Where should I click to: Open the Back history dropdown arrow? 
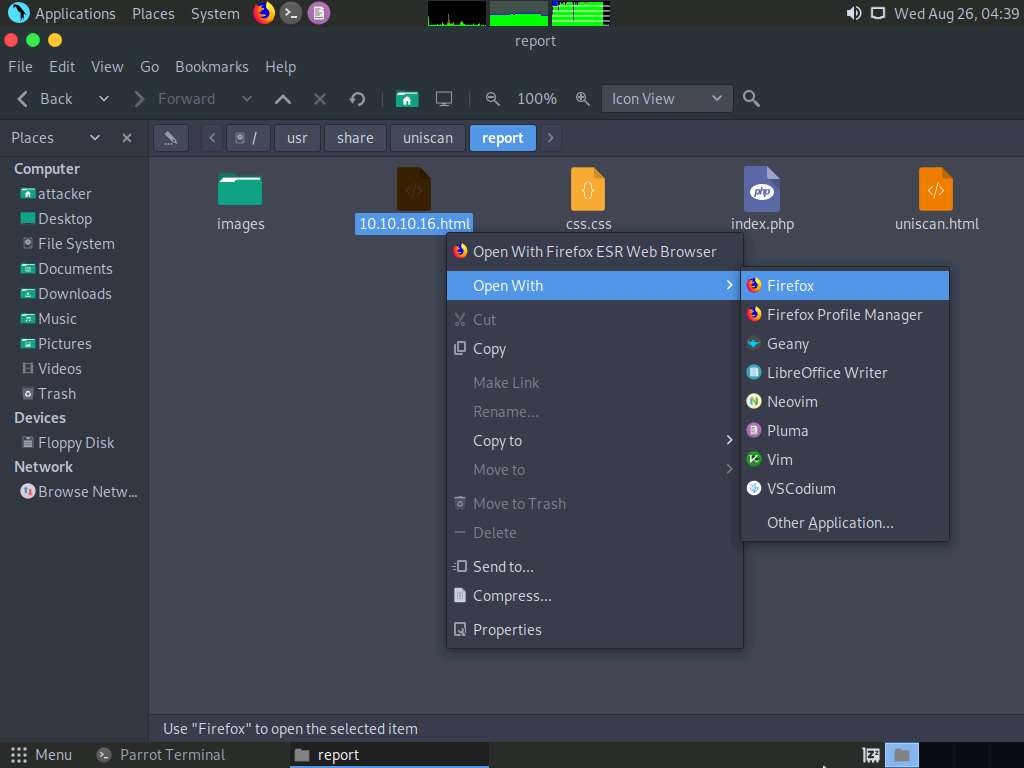pos(103,99)
